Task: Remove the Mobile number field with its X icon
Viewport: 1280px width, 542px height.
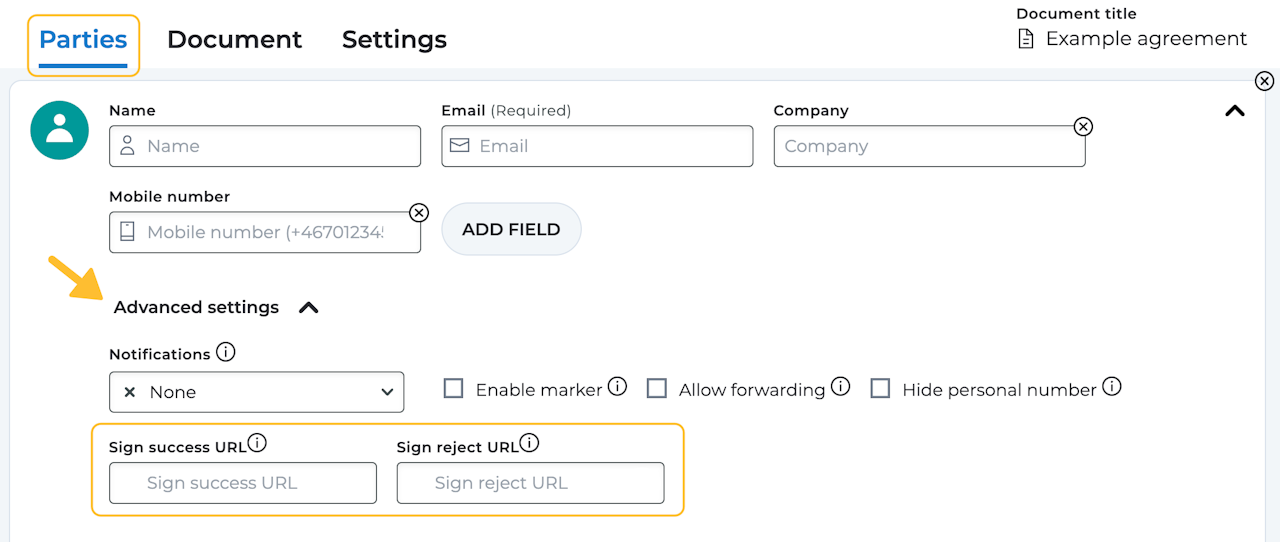Action: click(x=419, y=212)
